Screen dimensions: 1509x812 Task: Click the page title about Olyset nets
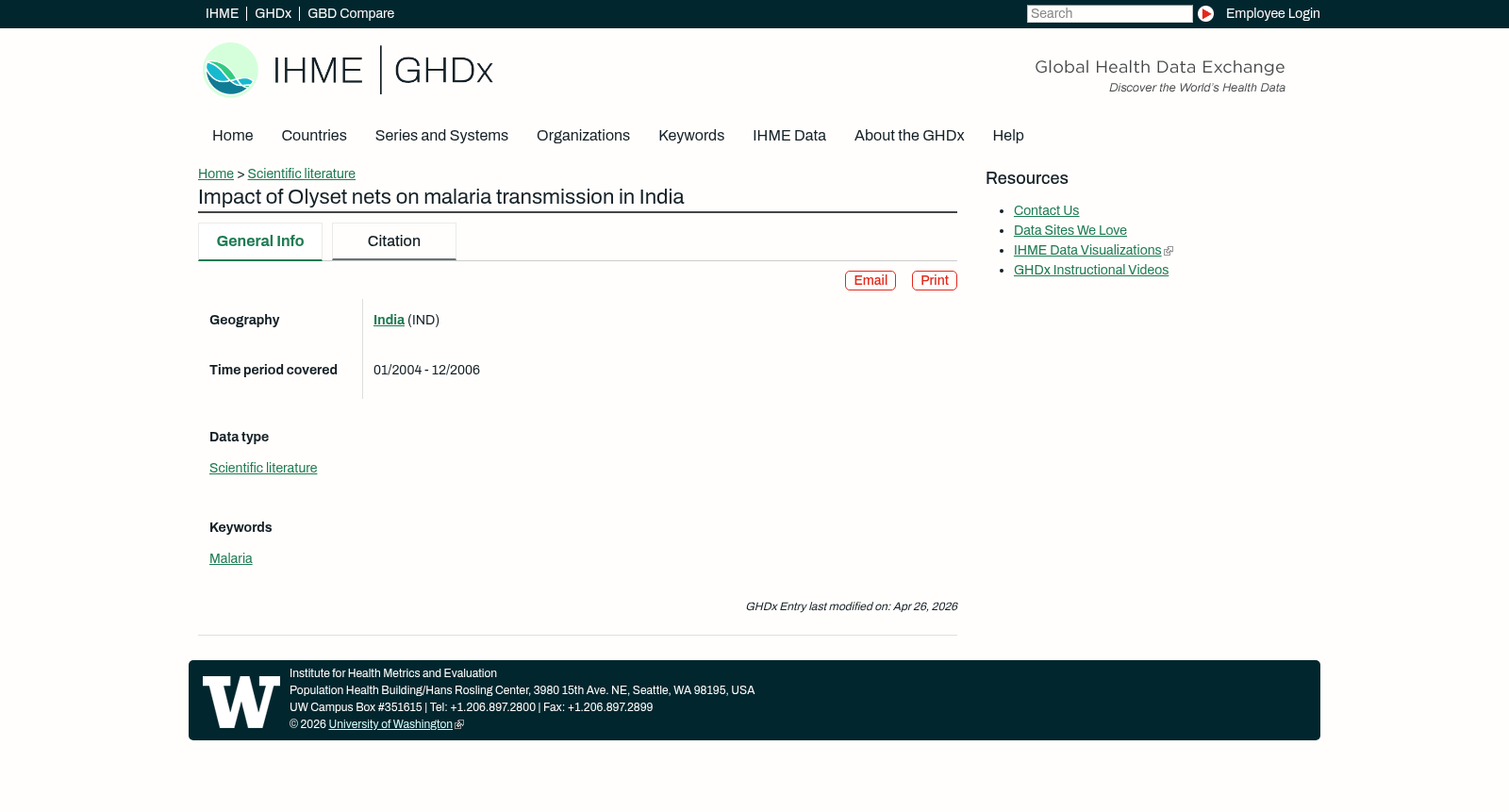[440, 197]
